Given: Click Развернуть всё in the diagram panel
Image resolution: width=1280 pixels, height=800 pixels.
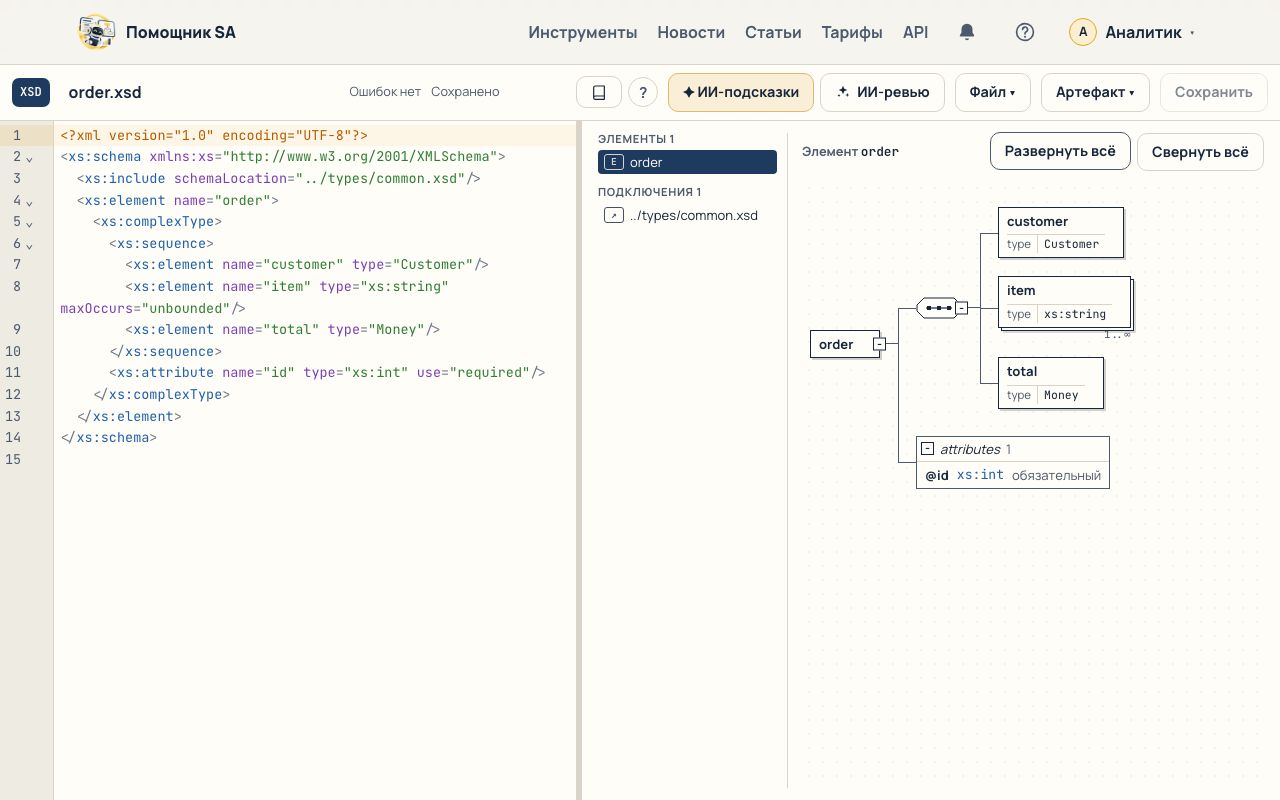Looking at the screenshot, I should [1060, 152].
